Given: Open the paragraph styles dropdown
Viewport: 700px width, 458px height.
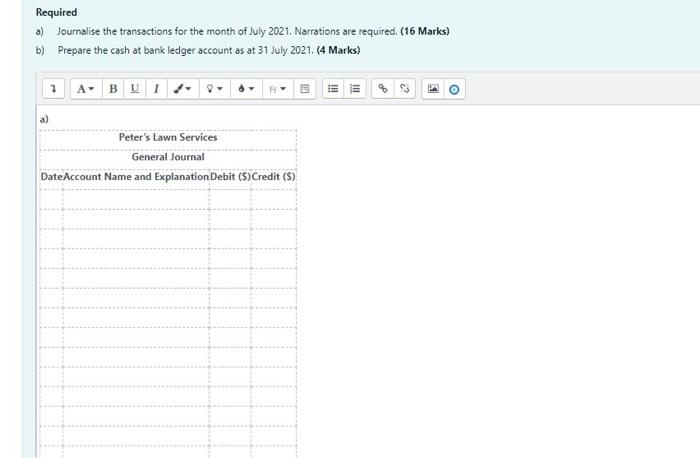Looking at the screenshot, I should pos(86,89).
